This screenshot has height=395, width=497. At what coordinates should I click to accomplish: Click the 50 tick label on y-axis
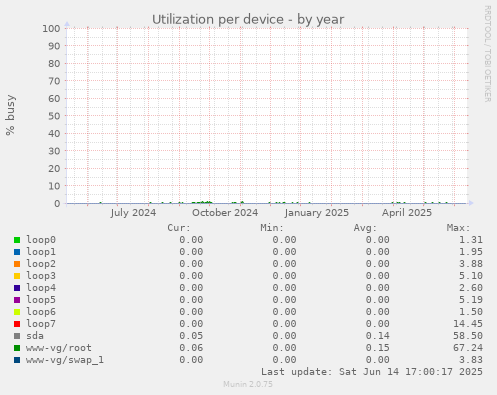[54, 116]
